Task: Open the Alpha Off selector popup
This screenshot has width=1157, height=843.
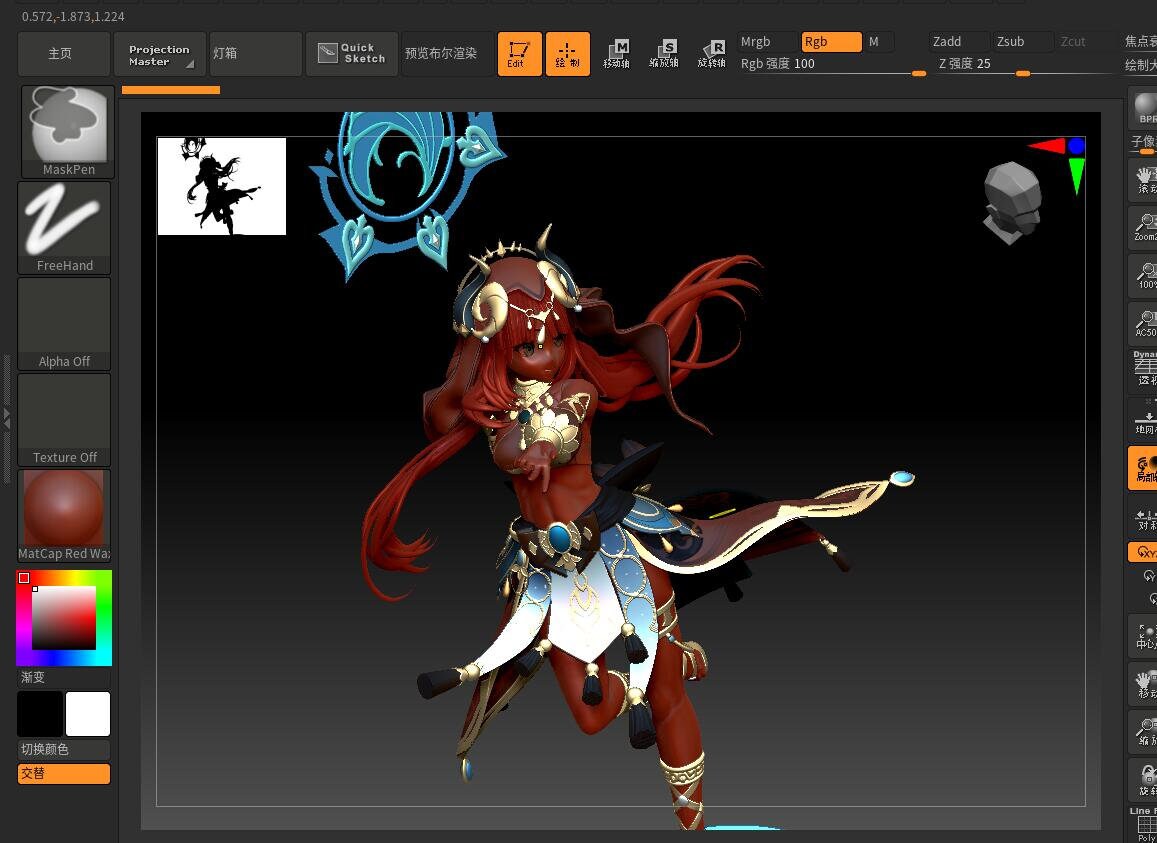Action: [x=64, y=313]
